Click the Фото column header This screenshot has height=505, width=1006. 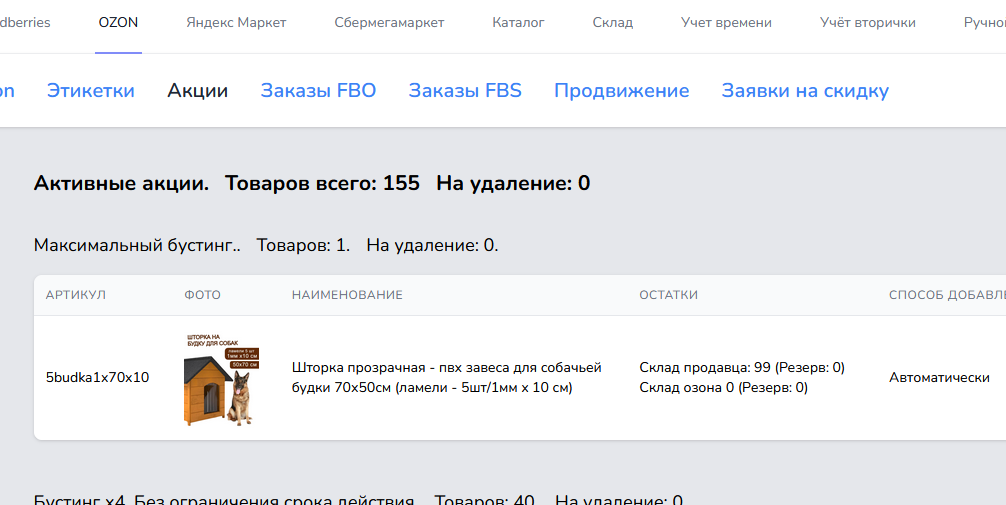pos(202,295)
